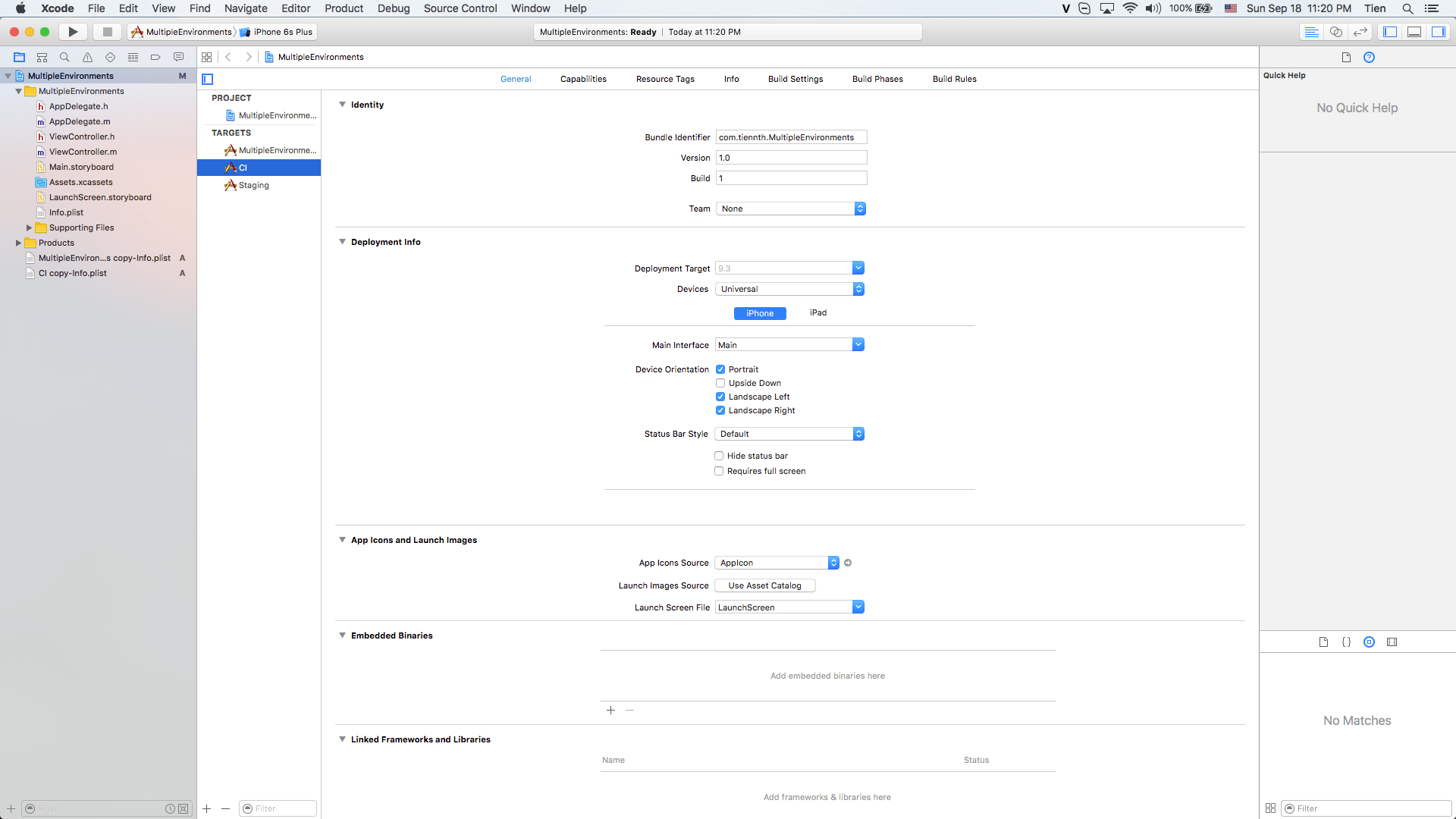1456x819 pixels.
Task: Switch to the Build Settings tab
Action: 795,79
